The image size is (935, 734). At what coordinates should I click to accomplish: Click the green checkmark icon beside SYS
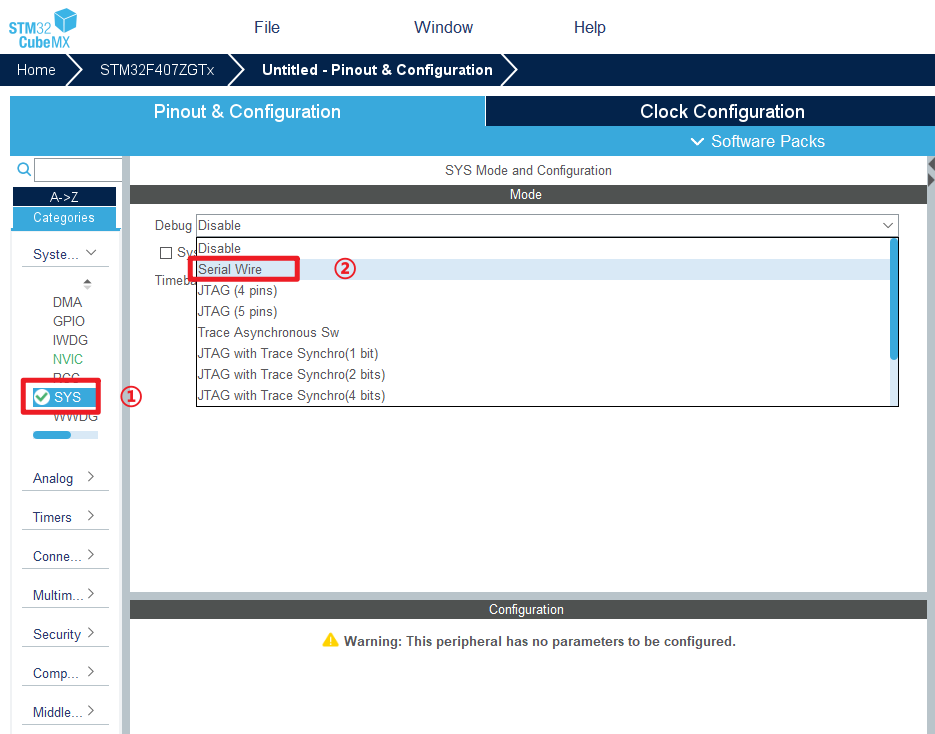(41, 397)
